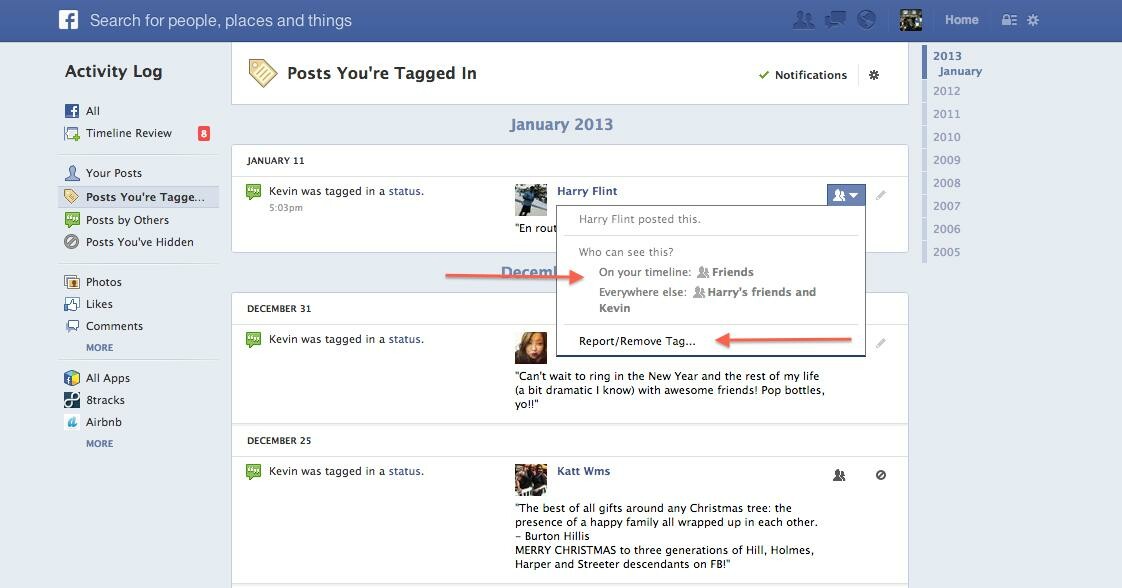Jump to 2008 in year timeline
The height and width of the screenshot is (588, 1122).
tap(946, 182)
